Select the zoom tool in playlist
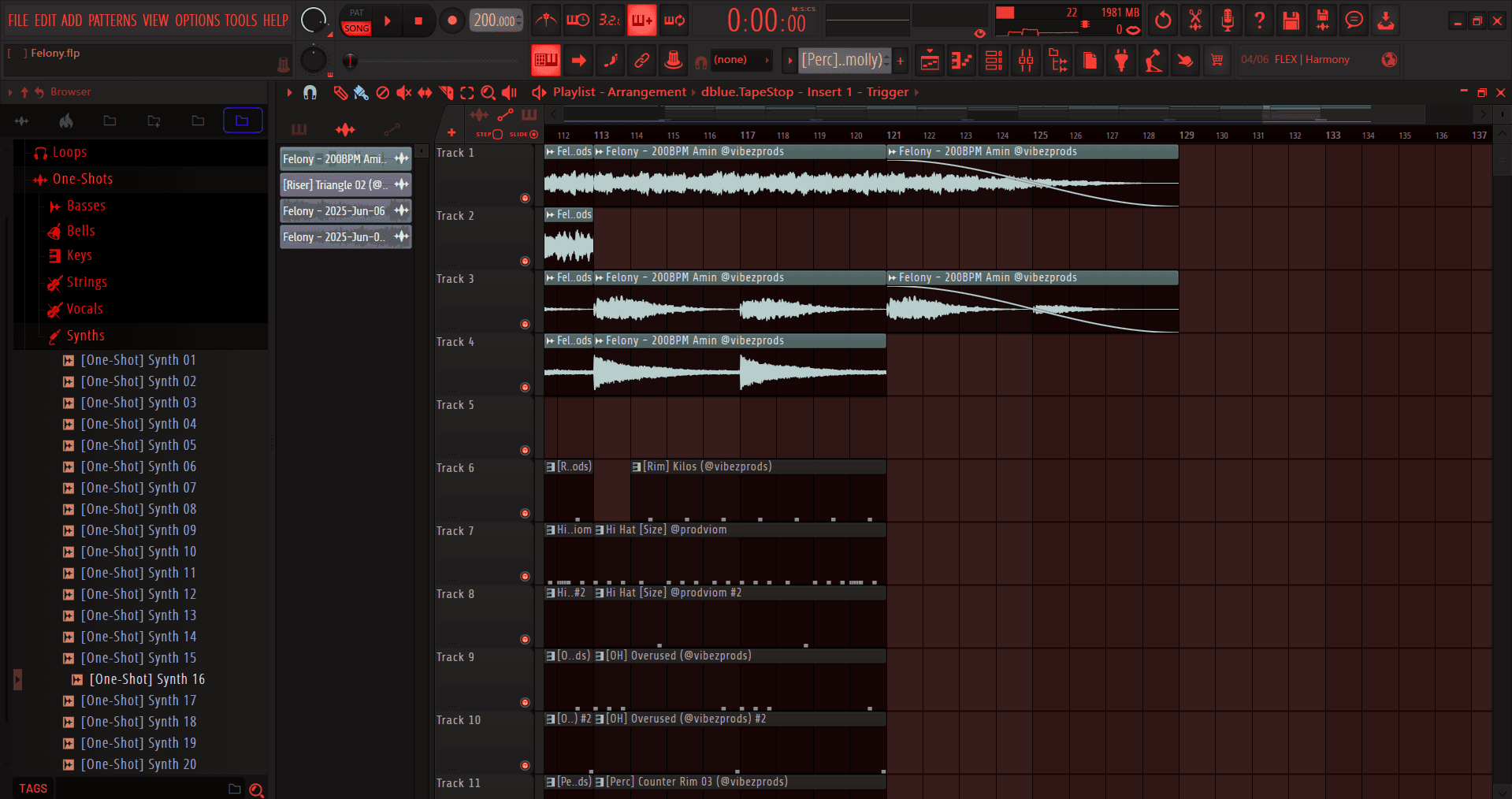Screen dimensions: 1512x799 pyautogui.click(x=489, y=93)
